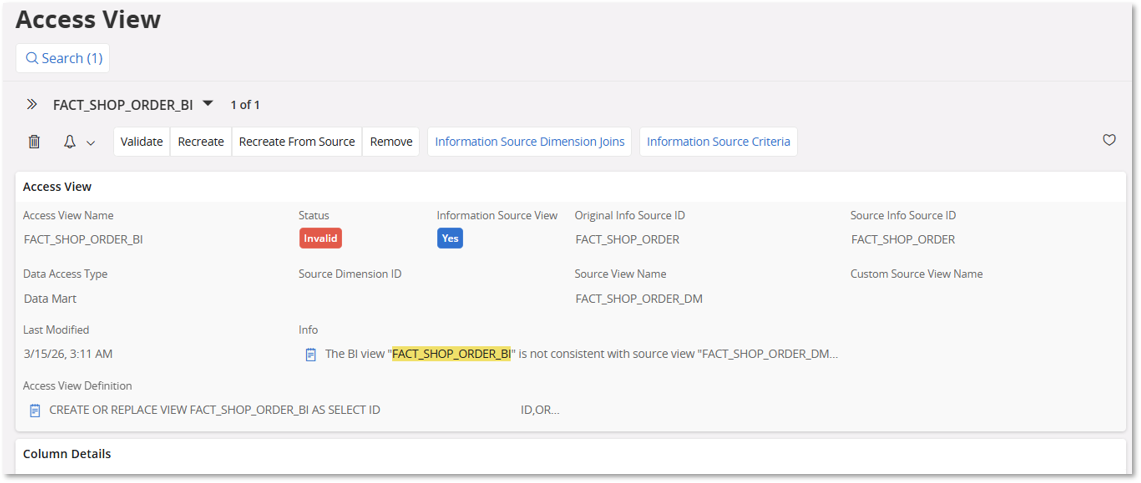This screenshot has height=483, width=1141.
Task: Click the Remove button
Action: [x=391, y=142]
